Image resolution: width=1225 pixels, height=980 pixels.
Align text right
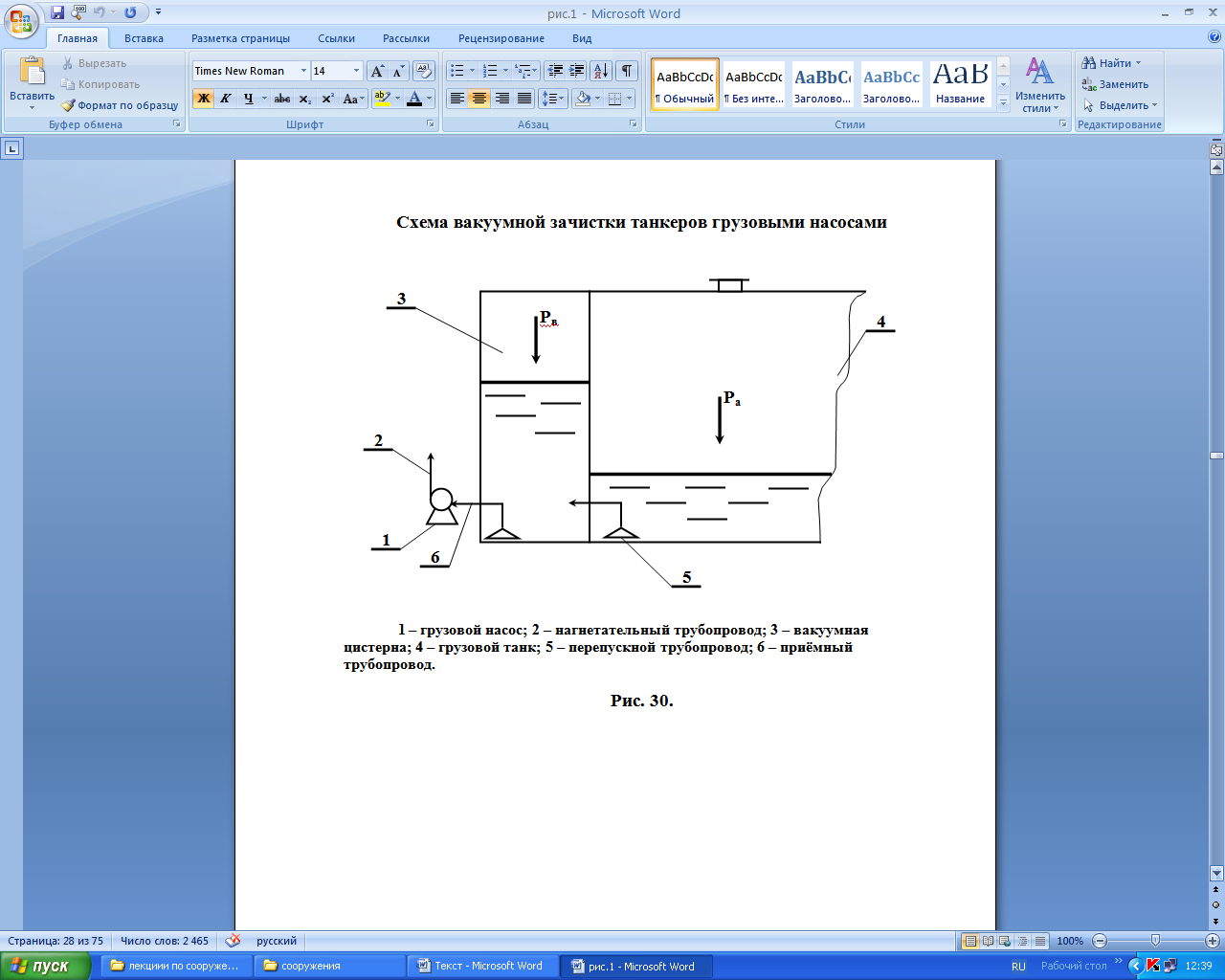point(501,99)
